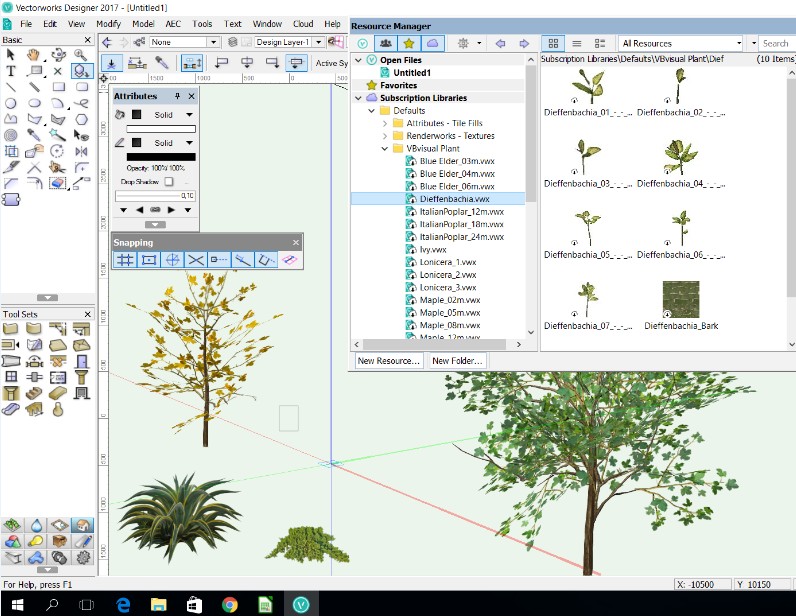Screen dimensions: 796x616
Task: Expand Attributes - Tile Fills folder
Action: tap(385, 123)
